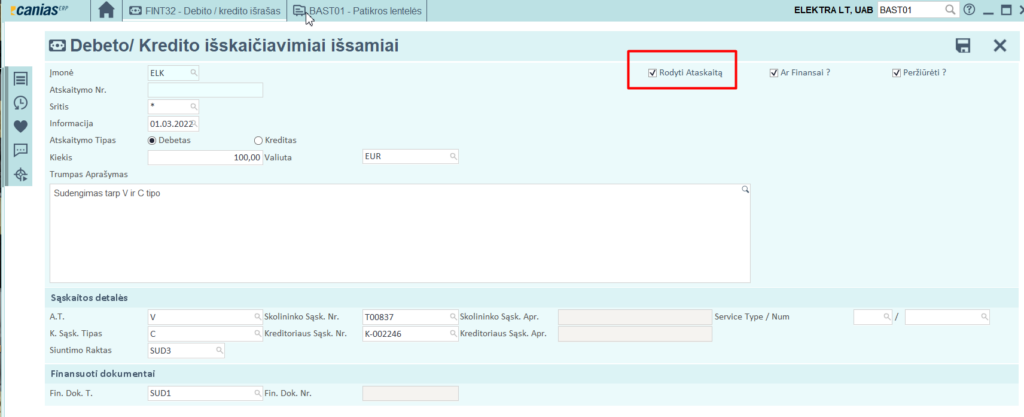Image resolution: width=1024 pixels, height=417 pixels.
Task: Select the Kreditas radio button
Action: coord(259,140)
